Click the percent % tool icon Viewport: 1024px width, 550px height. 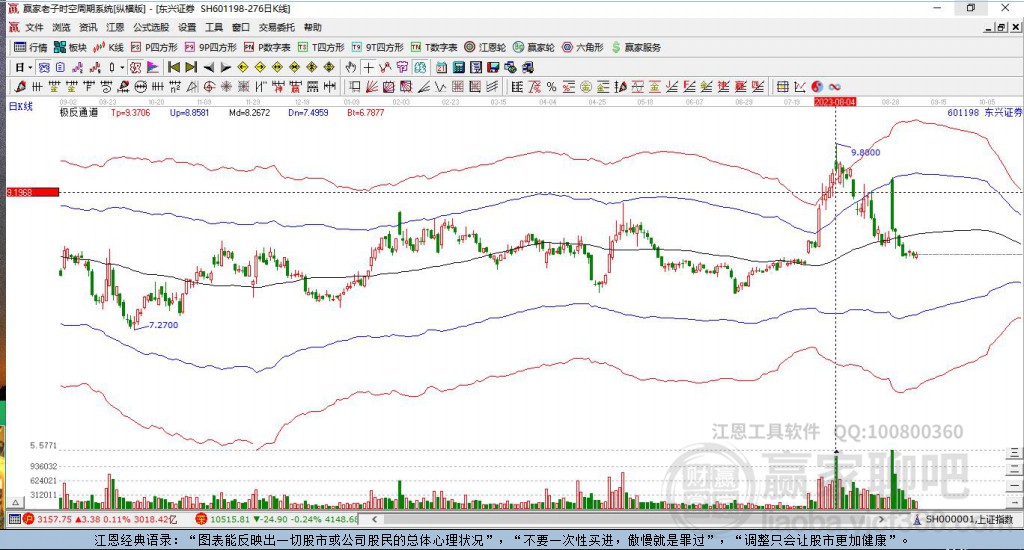coord(551,86)
